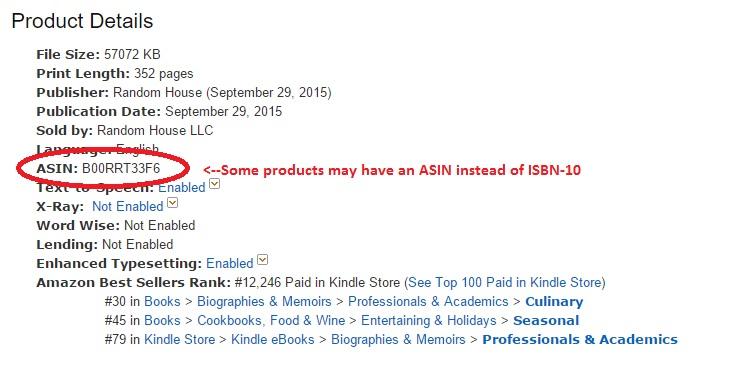The width and height of the screenshot is (734, 365).
Task: Open See Top 100 Paid in Kindle Store
Action: click(x=505, y=283)
